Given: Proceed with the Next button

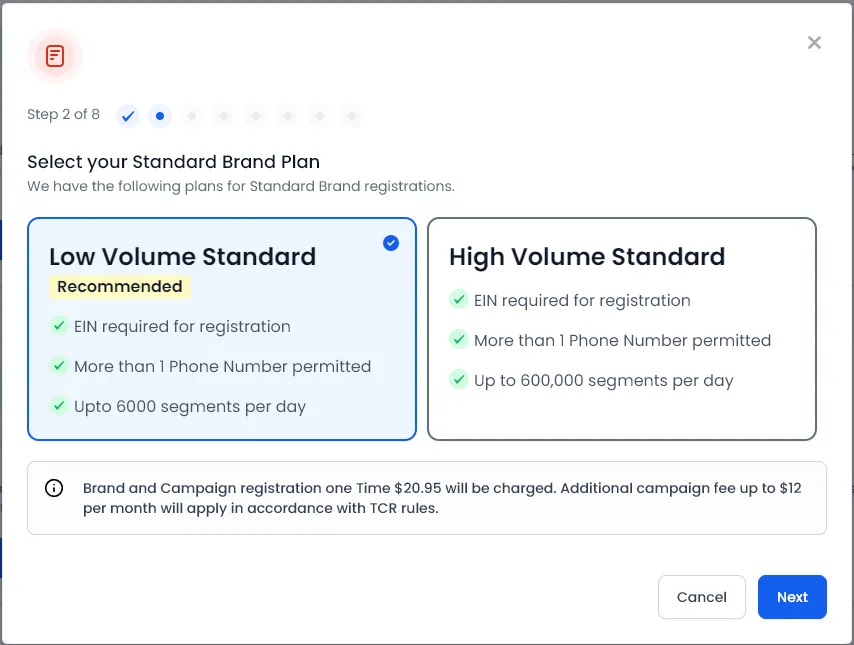Looking at the screenshot, I should point(792,597).
